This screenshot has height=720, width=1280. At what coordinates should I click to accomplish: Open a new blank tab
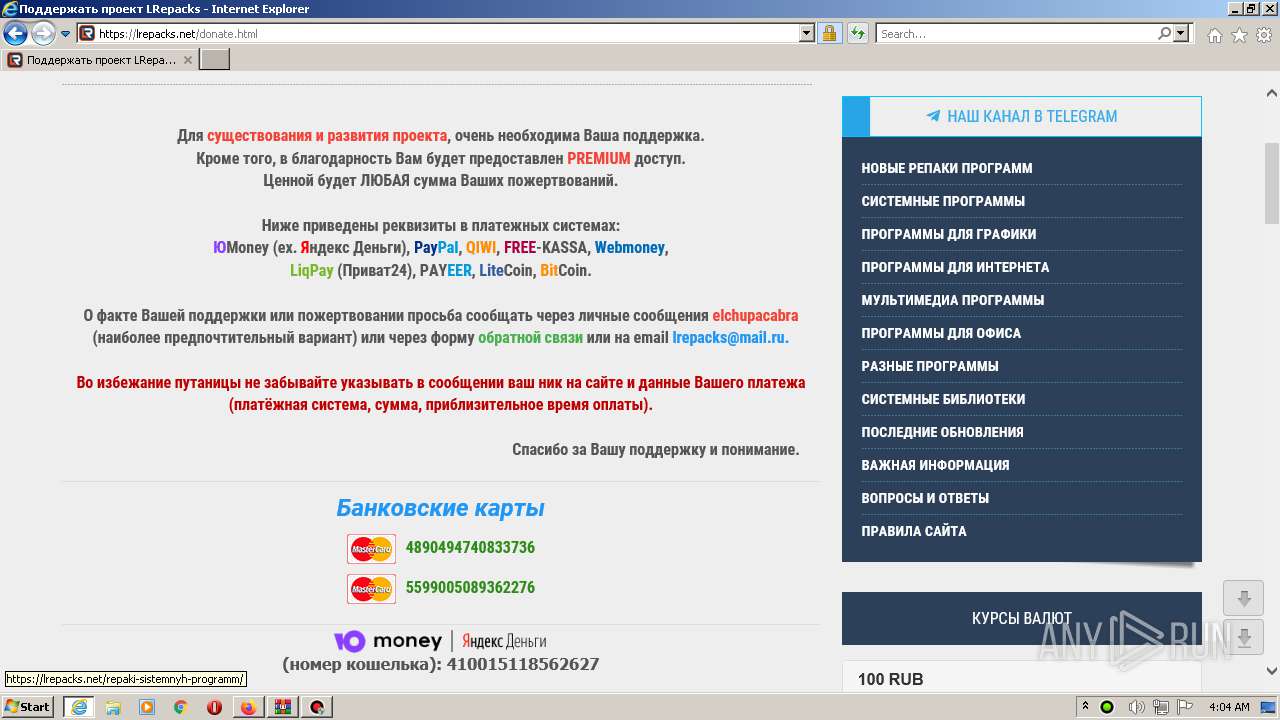click(x=215, y=60)
